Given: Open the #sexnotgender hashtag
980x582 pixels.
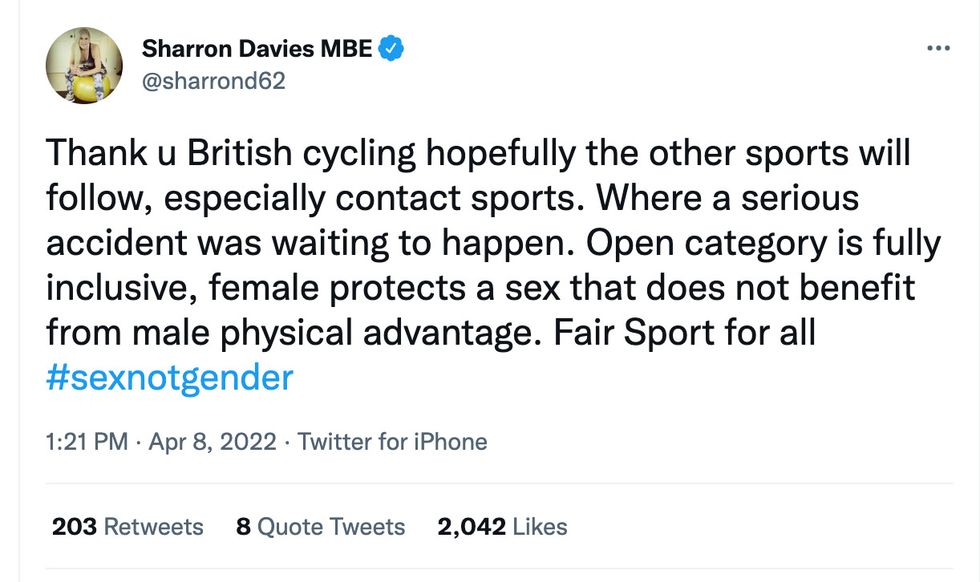Looking at the screenshot, I should coord(169,377).
